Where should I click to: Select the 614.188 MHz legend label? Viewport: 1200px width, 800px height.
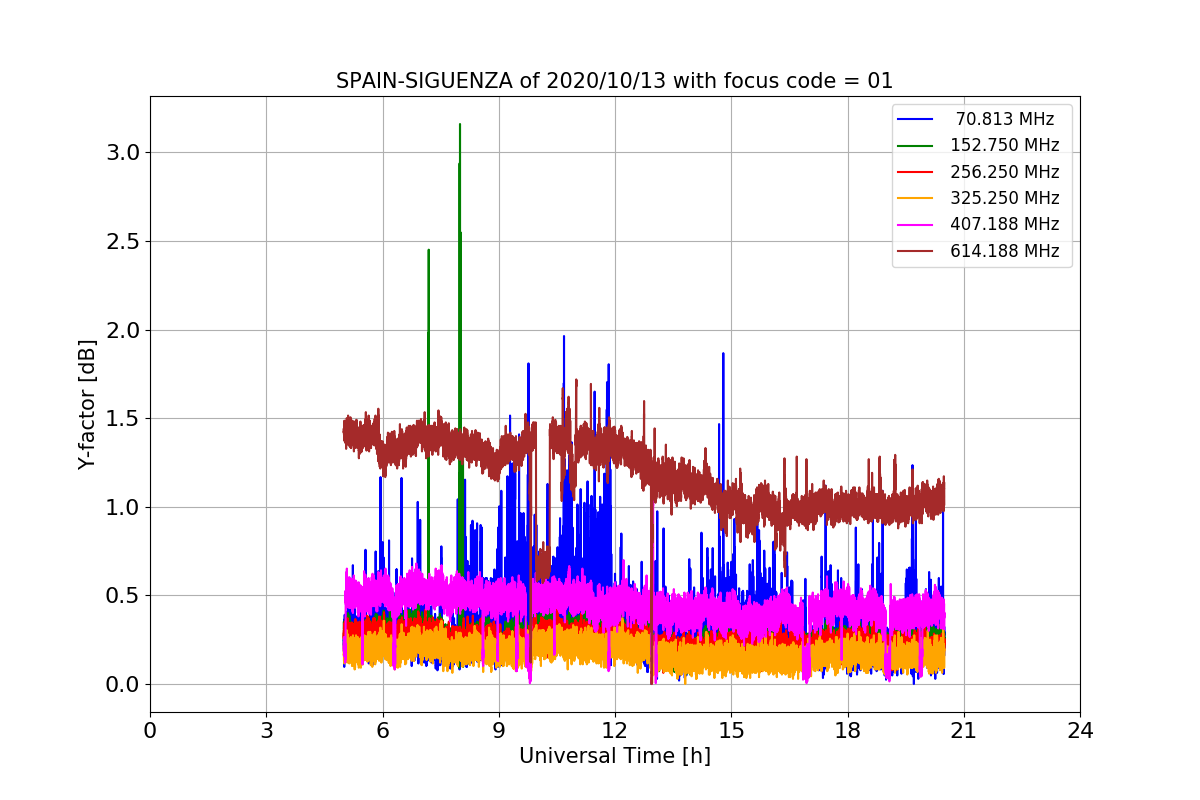[x=1004, y=251]
